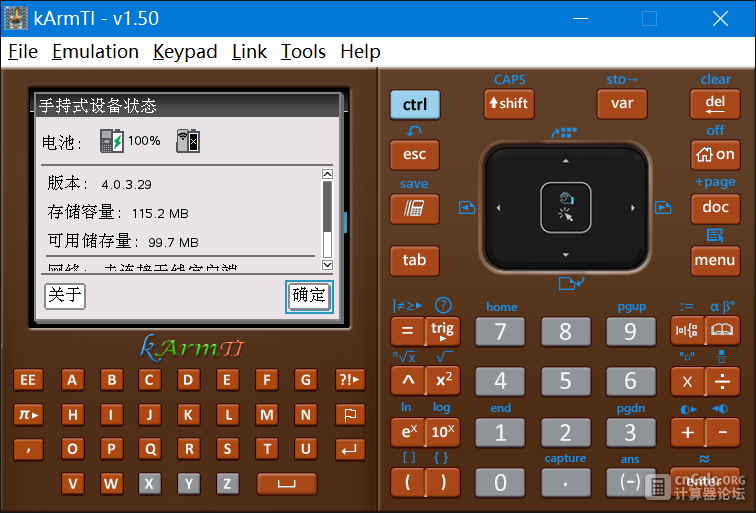756x513 pixels.
Task: Click the del key
Action: 715,104
